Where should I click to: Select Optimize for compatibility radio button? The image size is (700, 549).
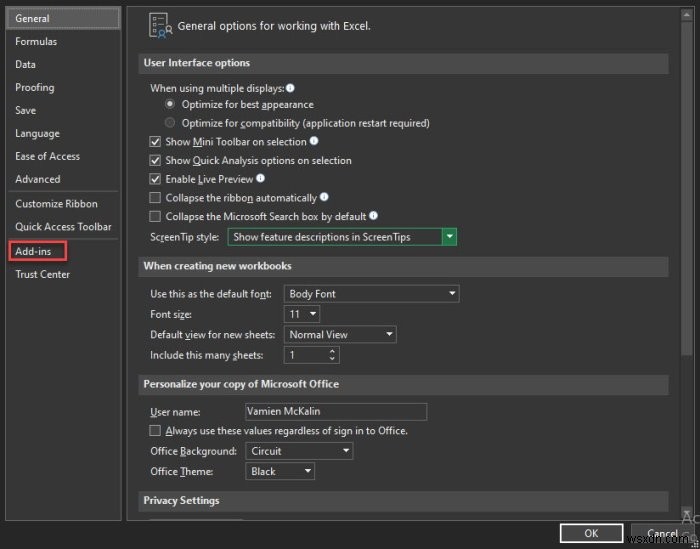(170, 122)
